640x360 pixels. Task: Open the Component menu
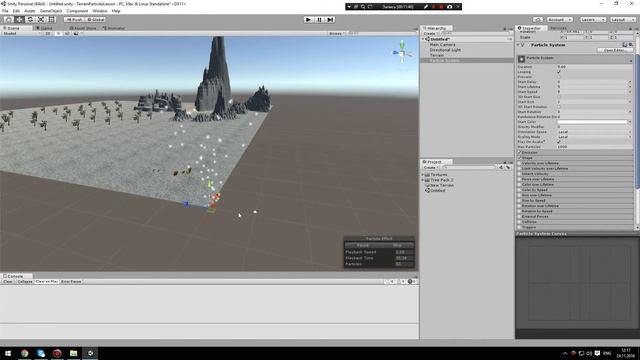77,11
